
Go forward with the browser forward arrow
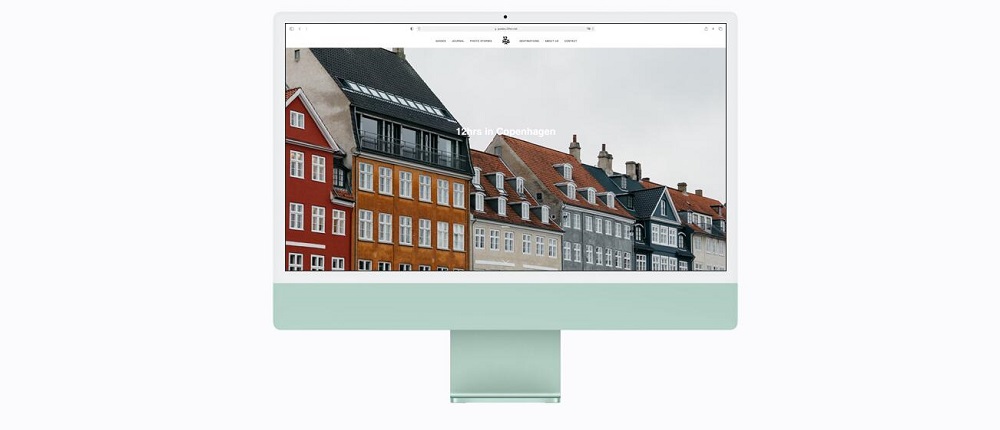[306, 29]
